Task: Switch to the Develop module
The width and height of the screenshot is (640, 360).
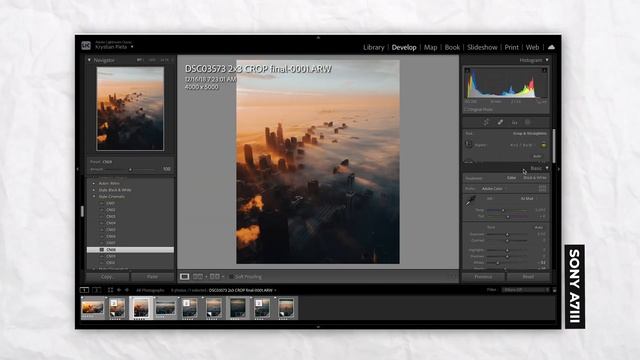Action: click(404, 47)
